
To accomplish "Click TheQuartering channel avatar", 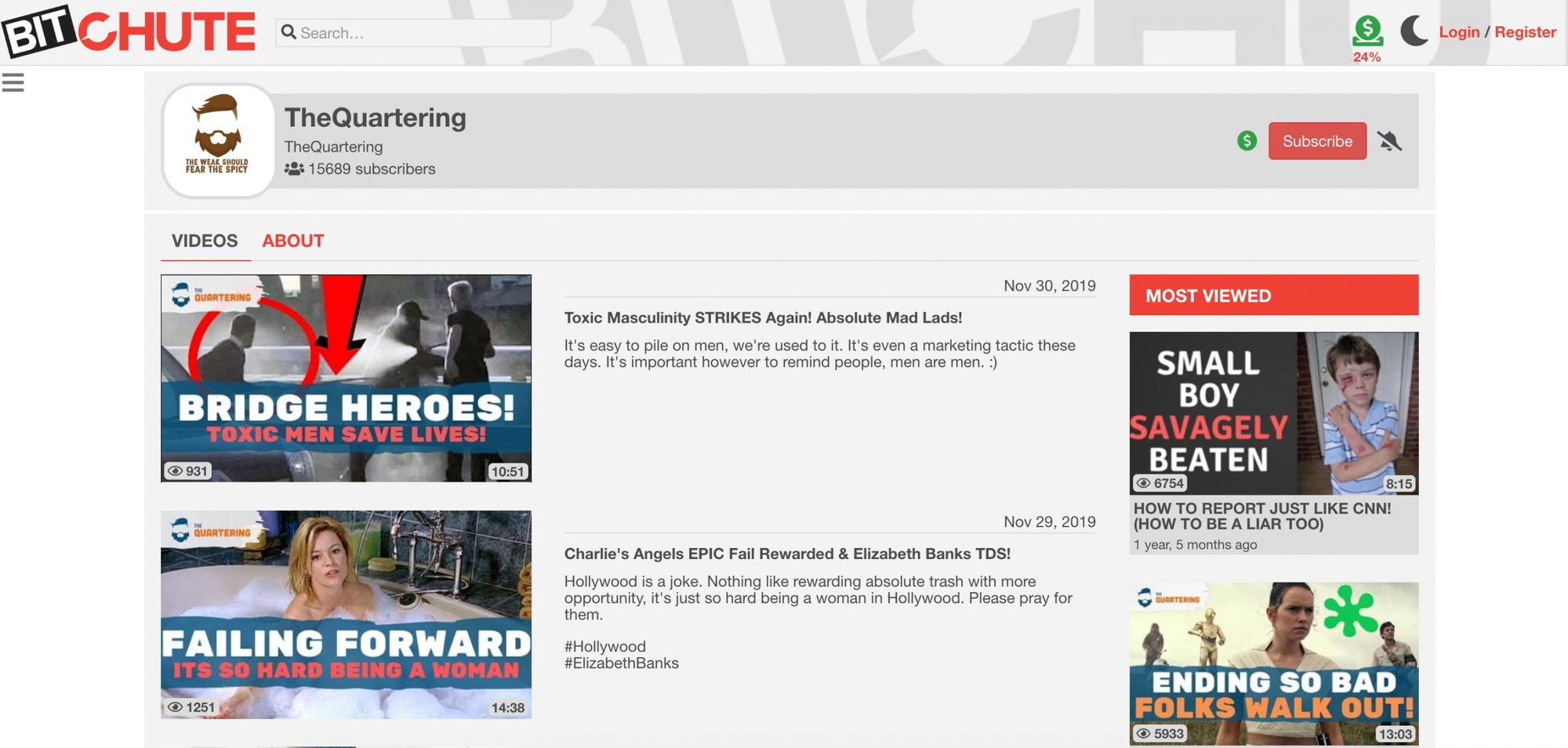I will pos(218,141).
